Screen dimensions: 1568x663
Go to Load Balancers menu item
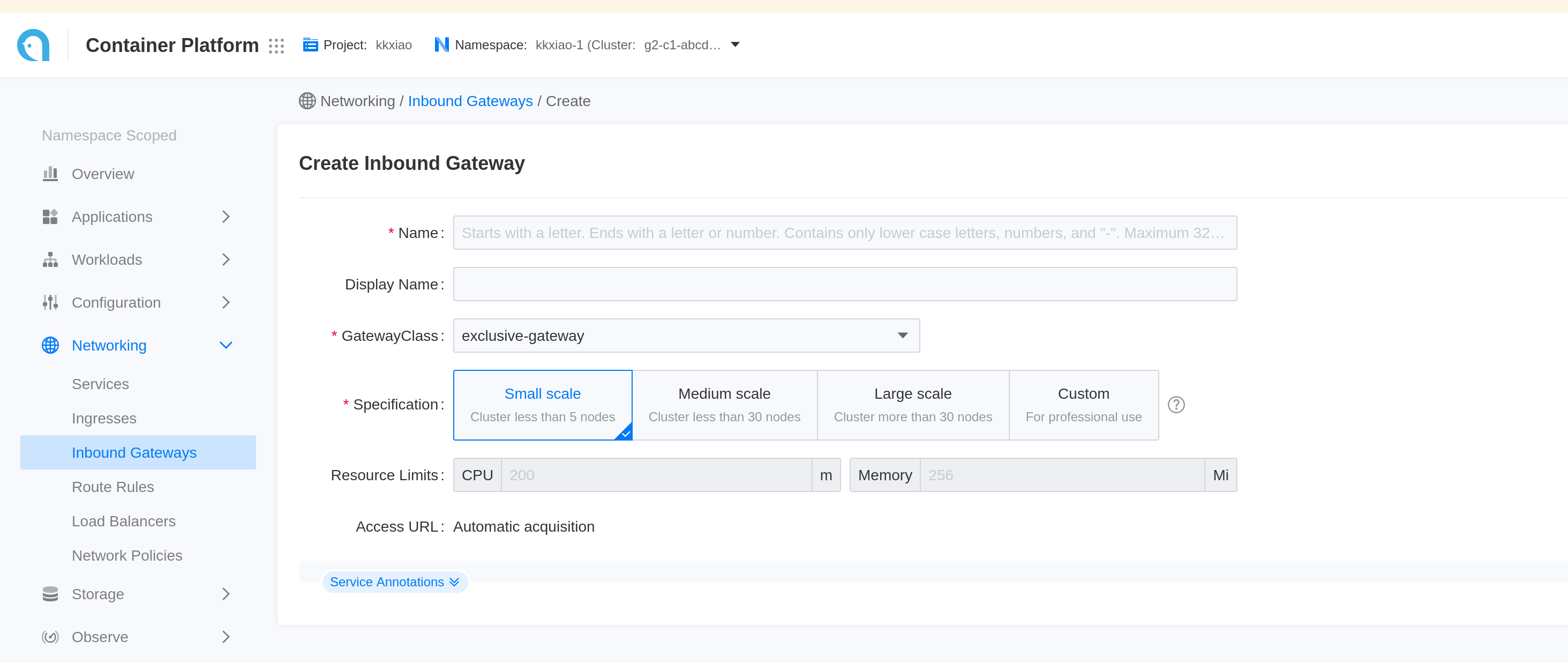124,521
